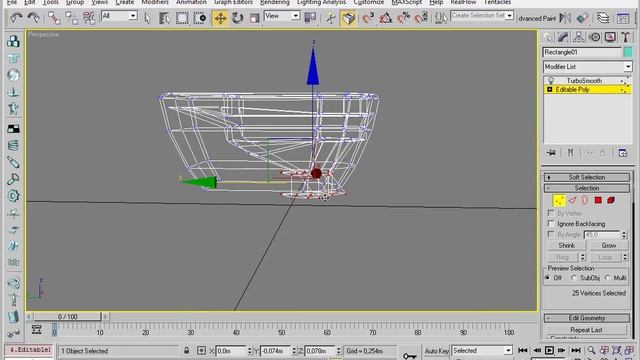Click reactor Cloth Collection icon
Viewport: 640px width, 360px height.
[13, 58]
